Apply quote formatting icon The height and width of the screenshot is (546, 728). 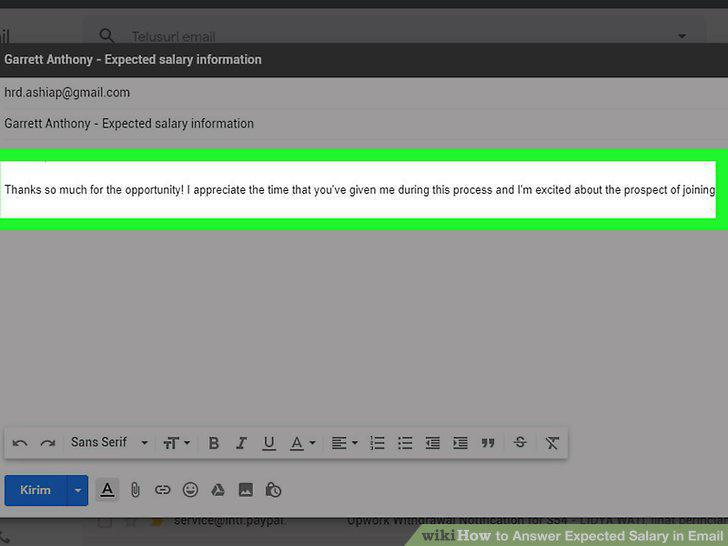click(x=488, y=443)
